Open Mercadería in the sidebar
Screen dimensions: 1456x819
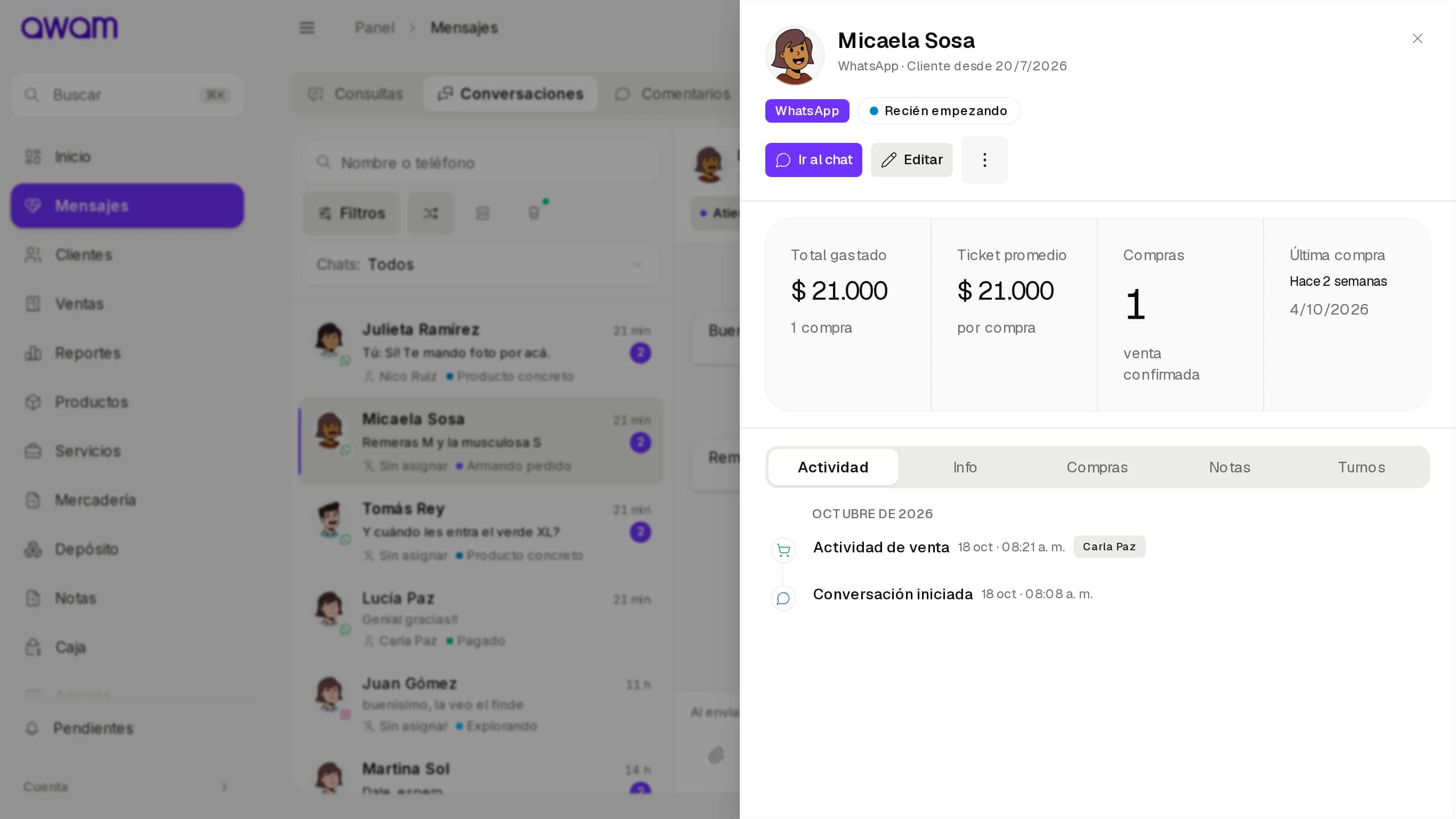coord(127,500)
